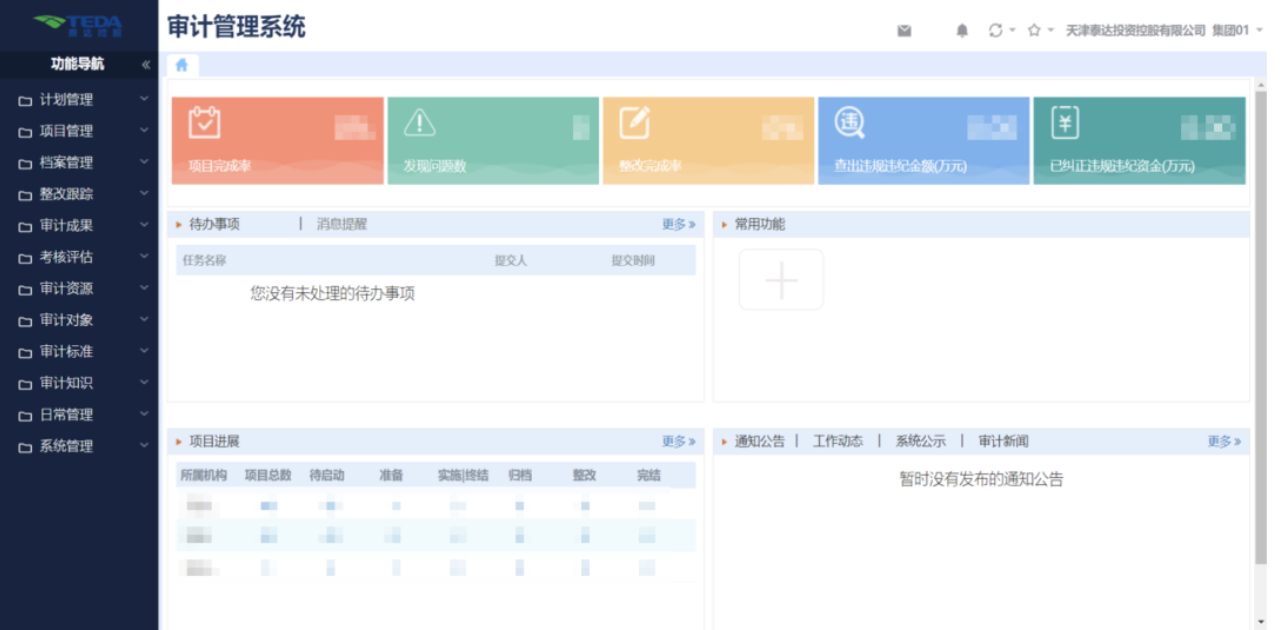Click the violation amount magnifier icon
This screenshot has height=630, width=1280.
(x=849, y=122)
